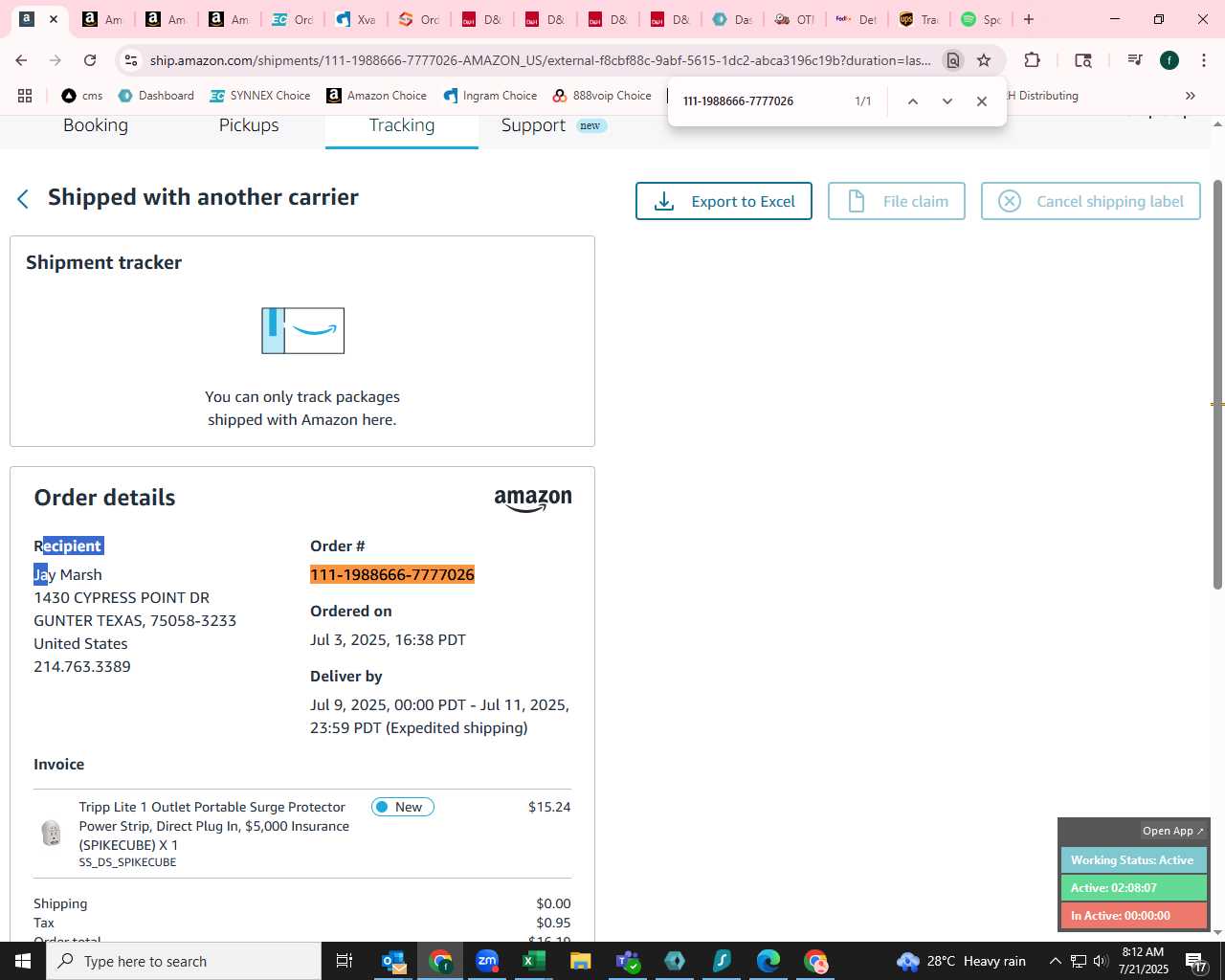
Task: Open the Chrome three-dot menu
Action: coord(1204,60)
